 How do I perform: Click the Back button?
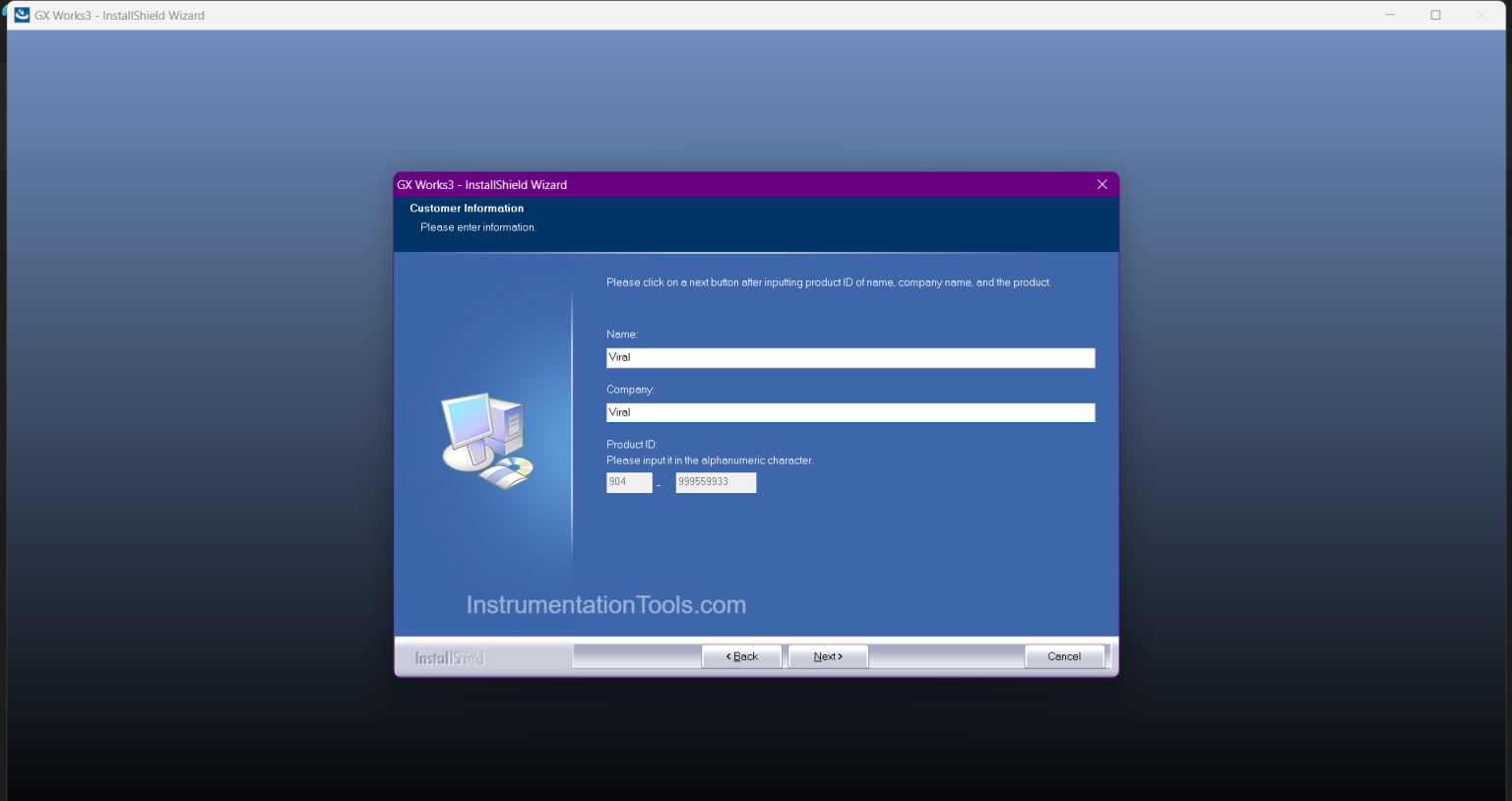click(741, 656)
